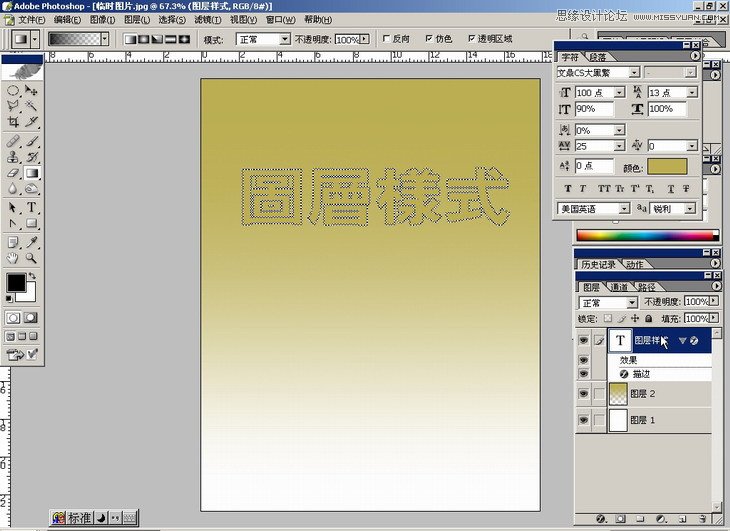Viewport: 730px width, 531px height.
Task: Toggle the 透明区域 (transparency) checkbox
Action: click(x=472, y=39)
